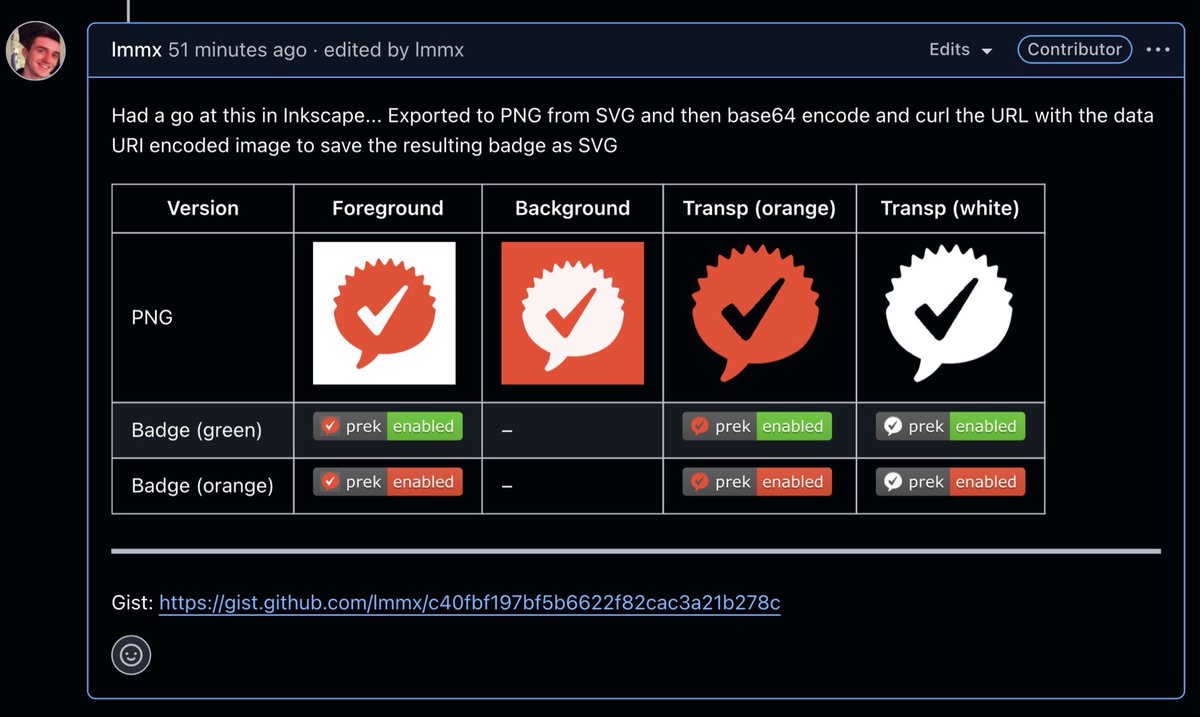
Task: Click green Transp (orange) prek enabled badge
Action: tap(757, 426)
